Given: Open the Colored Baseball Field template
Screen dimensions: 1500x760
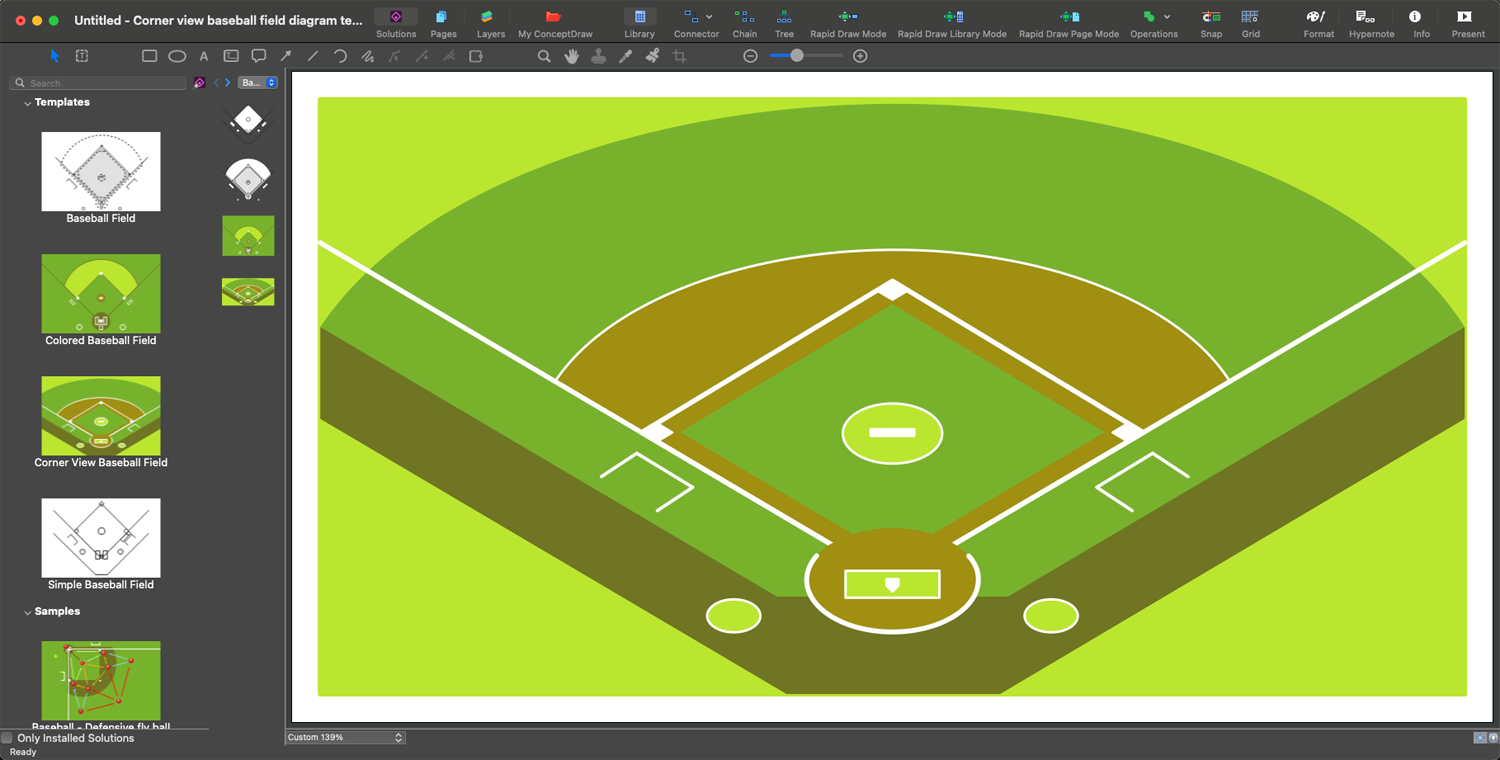Looking at the screenshot, I should click(x=101, y=300).
